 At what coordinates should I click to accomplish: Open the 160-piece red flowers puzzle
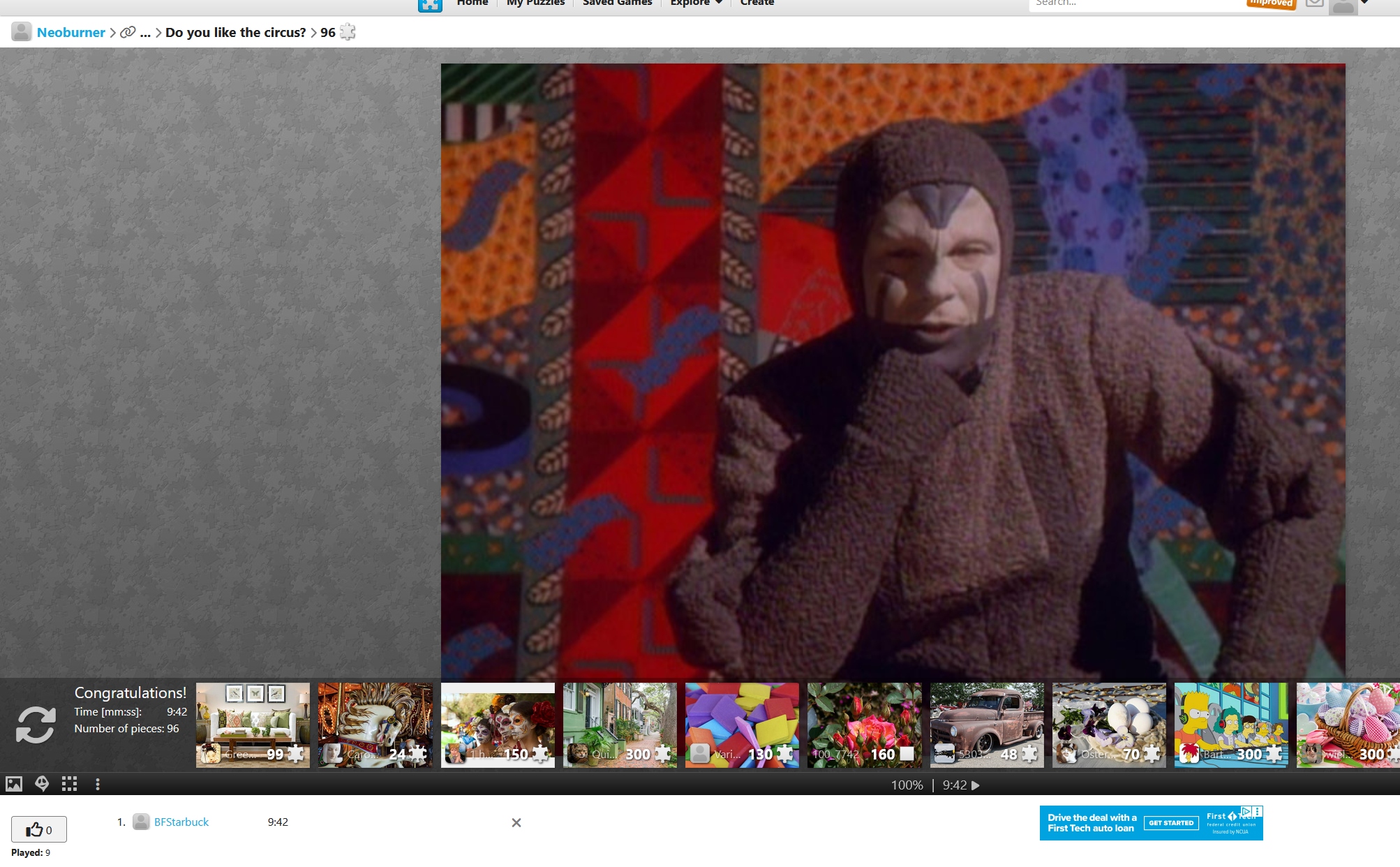click(x=864, y=725)
